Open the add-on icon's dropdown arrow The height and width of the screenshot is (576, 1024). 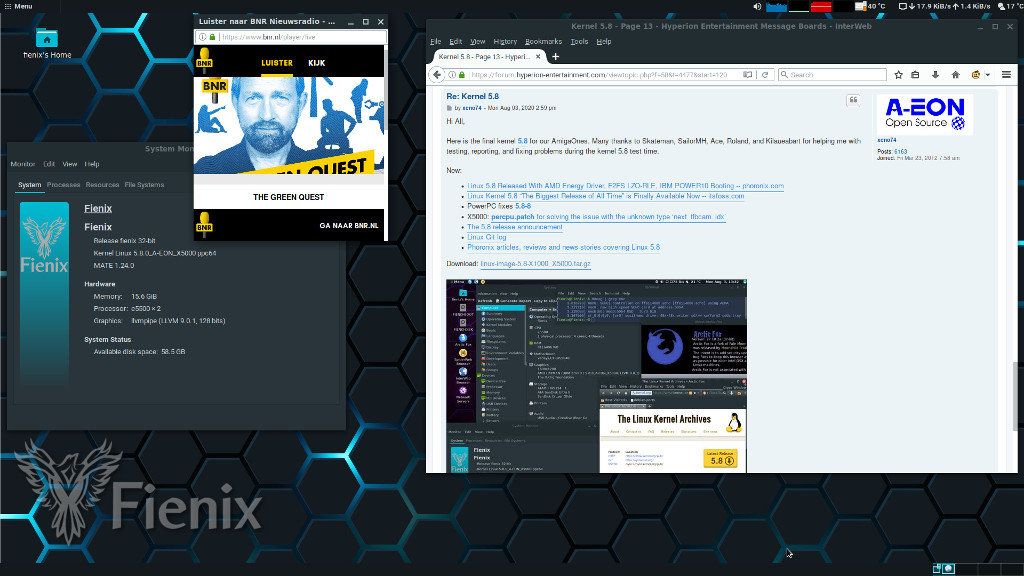click(x=987, y=74)
